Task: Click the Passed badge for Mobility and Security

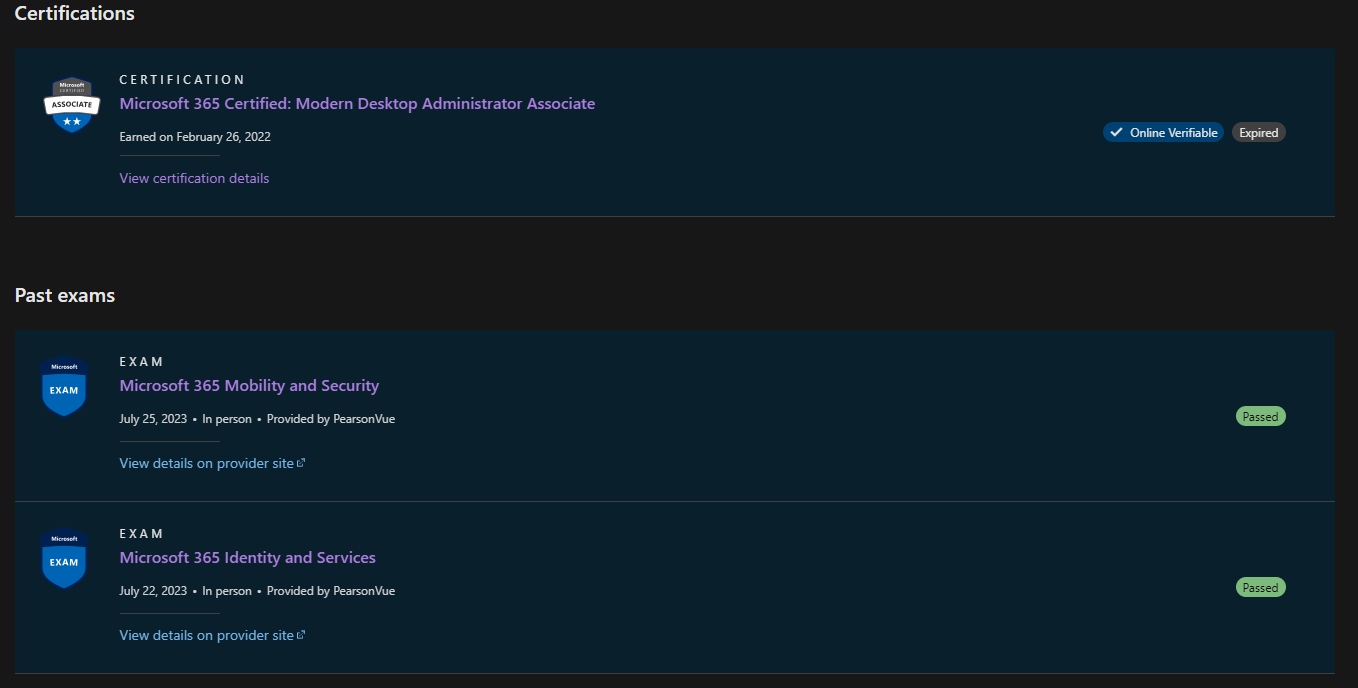Action: (x=1260, y=416)
